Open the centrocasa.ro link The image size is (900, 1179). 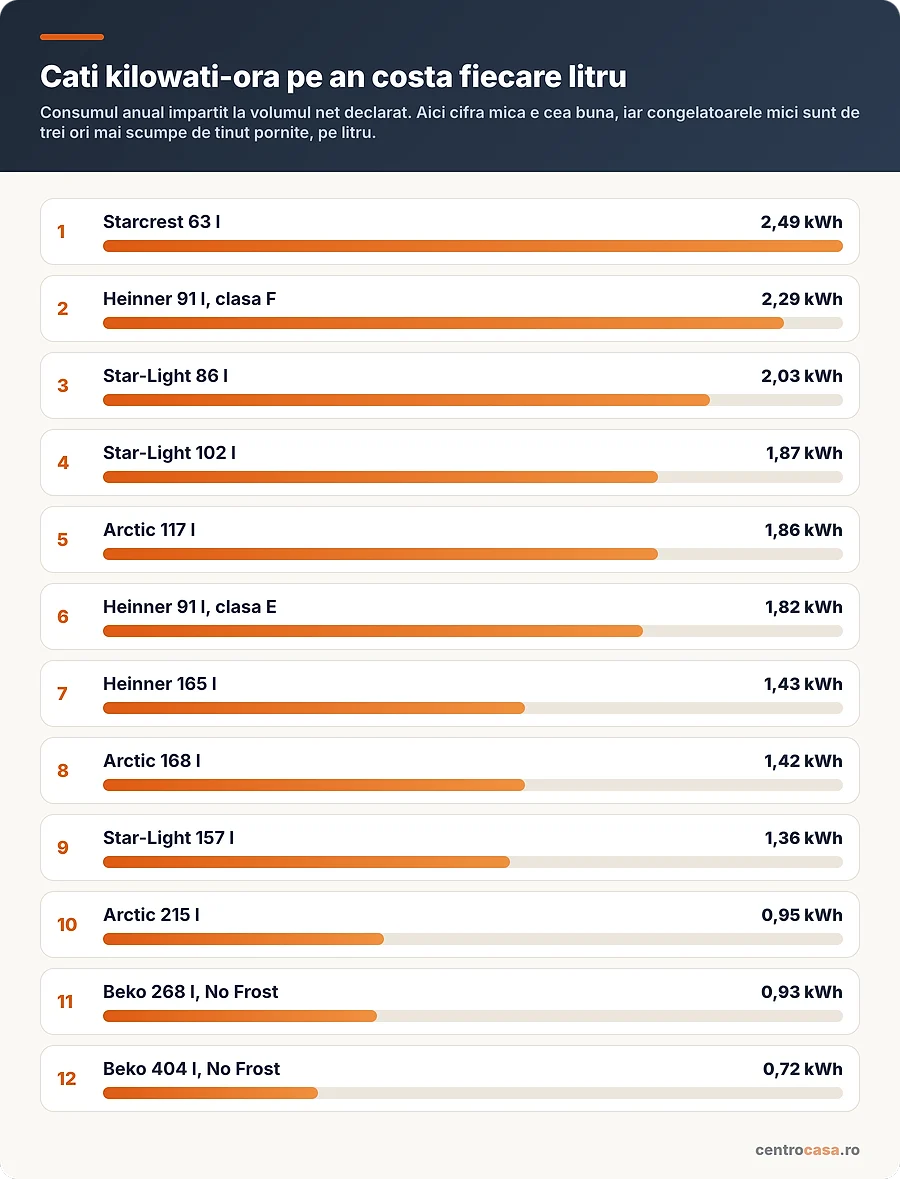pyautogui.click(x=807, y=1150)
